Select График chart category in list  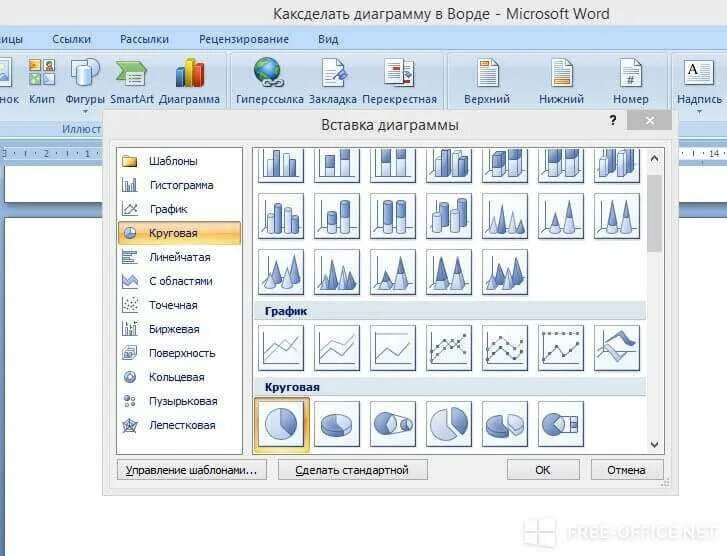tap(179, 209)
